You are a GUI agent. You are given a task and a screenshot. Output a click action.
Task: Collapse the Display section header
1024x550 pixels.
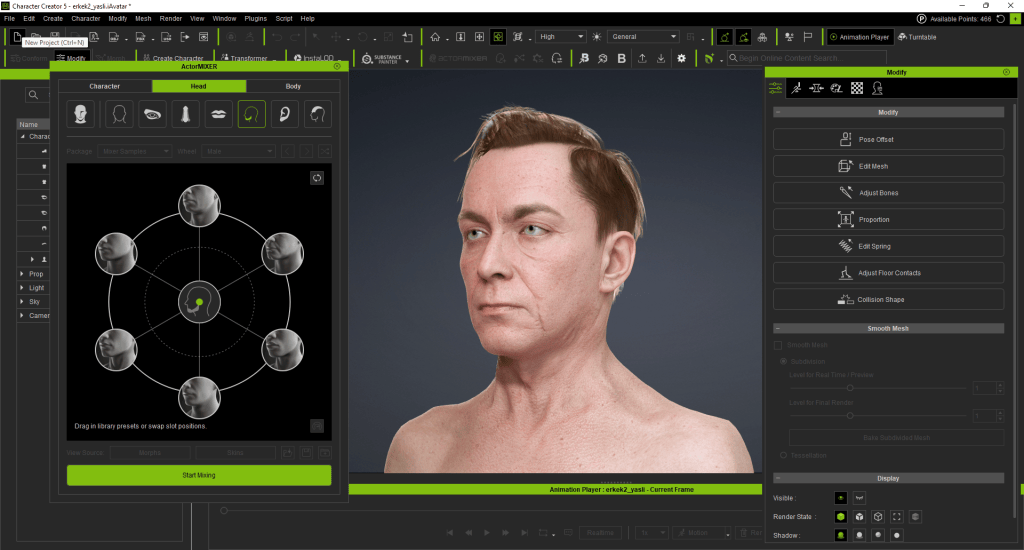(778, 478)
